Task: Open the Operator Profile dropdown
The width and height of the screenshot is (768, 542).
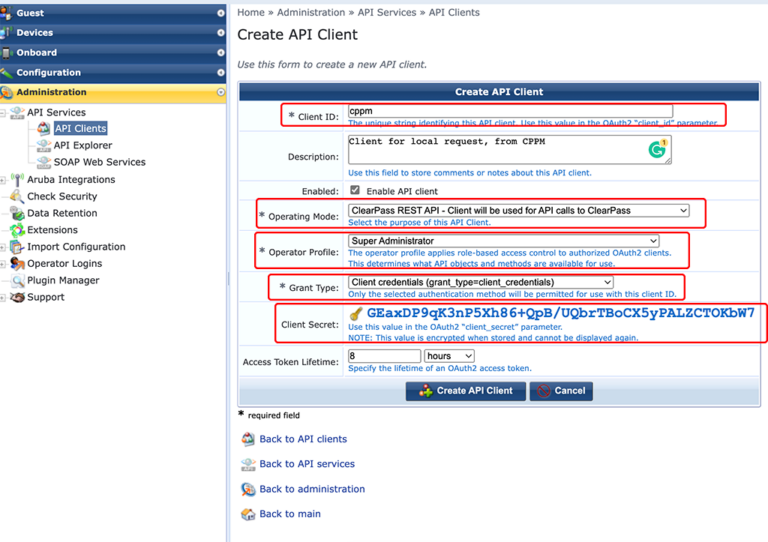Action: pyautogui.click(x=504, y=241)
